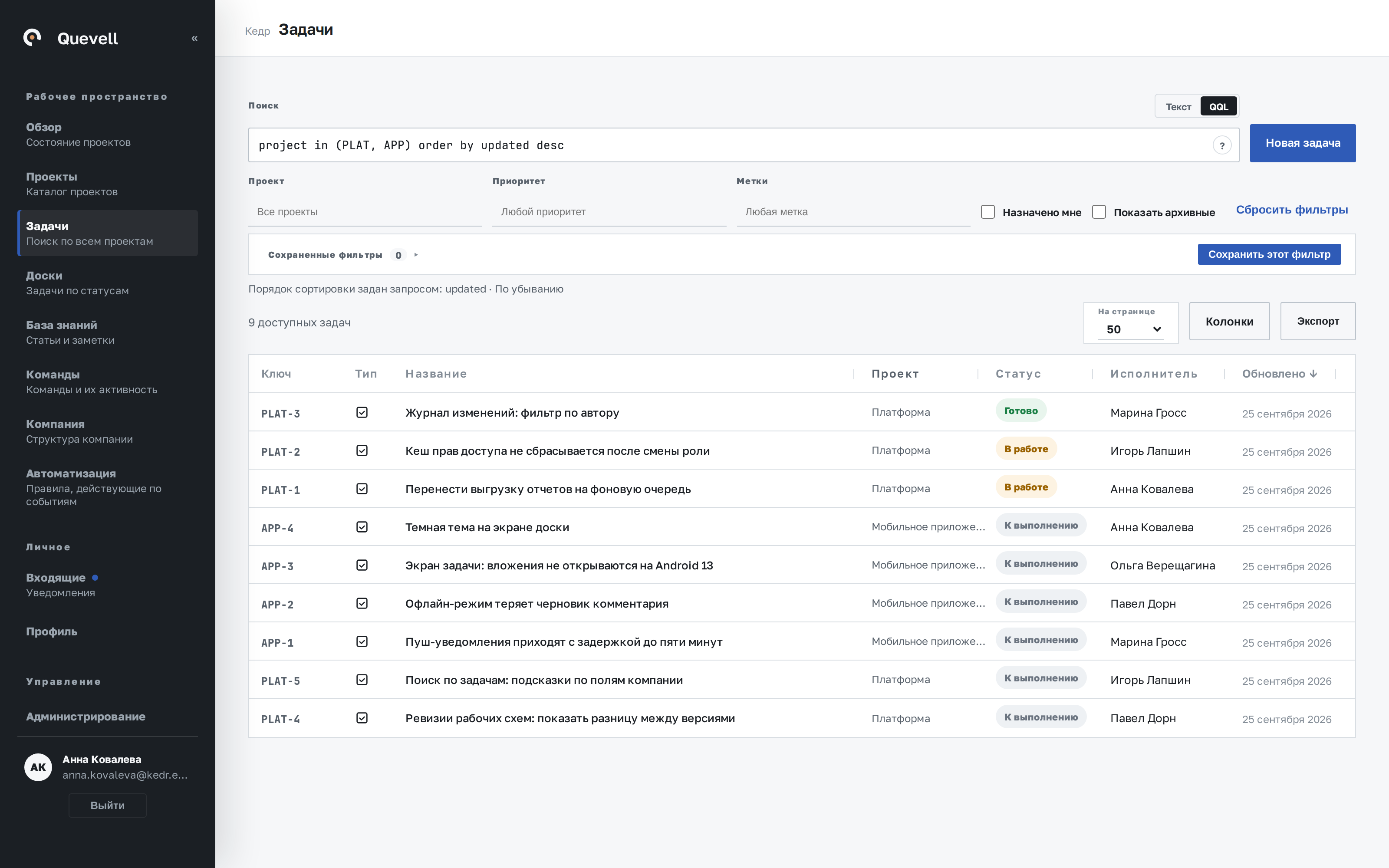
Task: Toggle the Показать архивные checkbox
Action: 1099,212
